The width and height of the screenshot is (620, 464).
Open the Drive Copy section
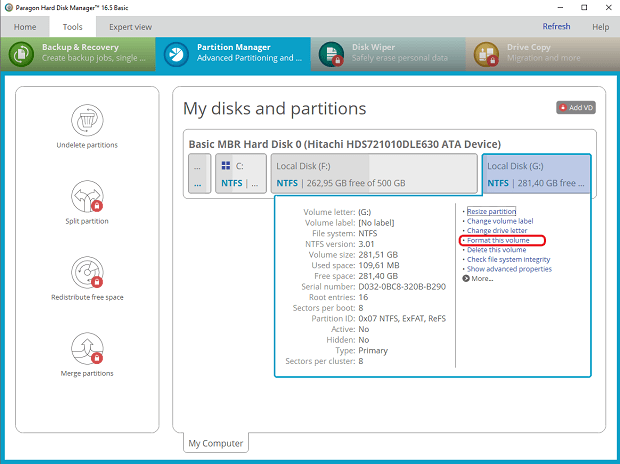tap(542, 54)
